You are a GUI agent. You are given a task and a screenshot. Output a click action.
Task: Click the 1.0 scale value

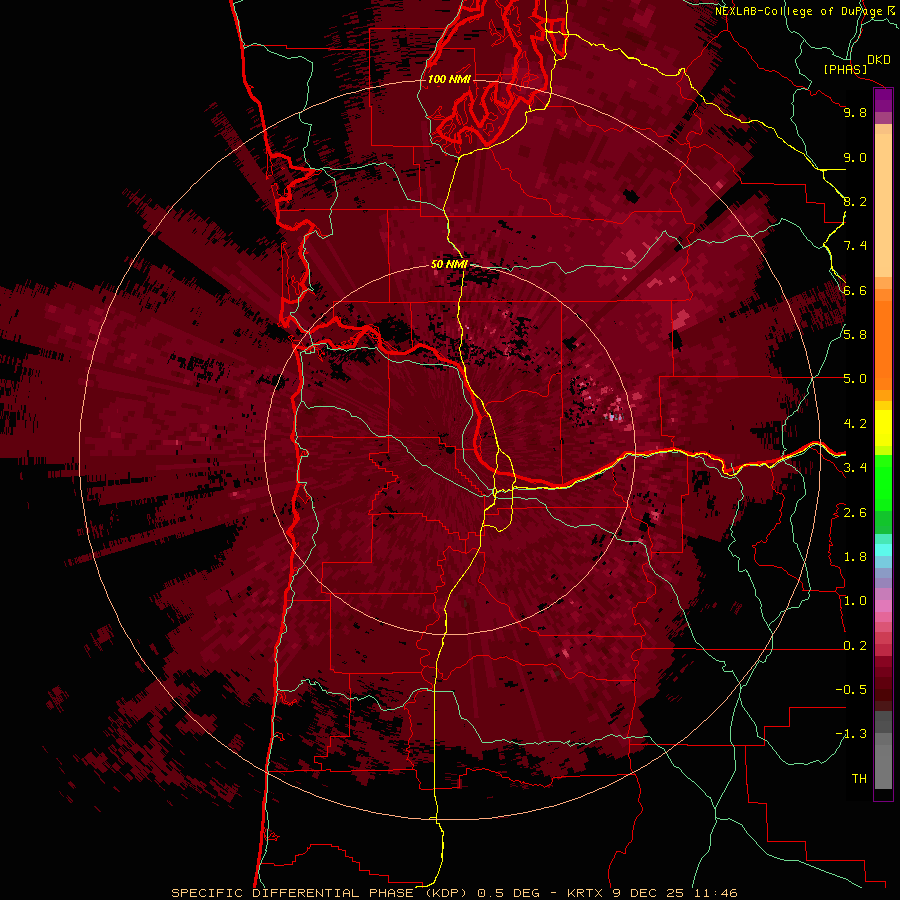coord(855,601)
